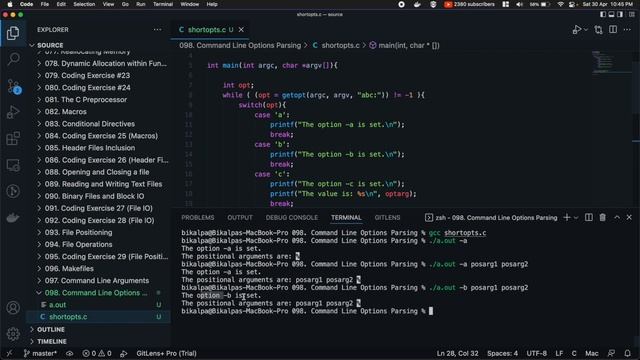640x360 pixels.
Task: Open the Selection menu
Action: (84, 4)
